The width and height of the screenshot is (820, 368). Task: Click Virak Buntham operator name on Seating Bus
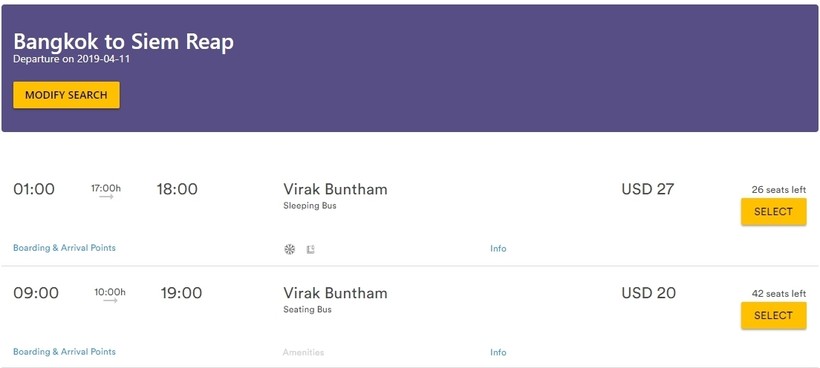[335, 293]
